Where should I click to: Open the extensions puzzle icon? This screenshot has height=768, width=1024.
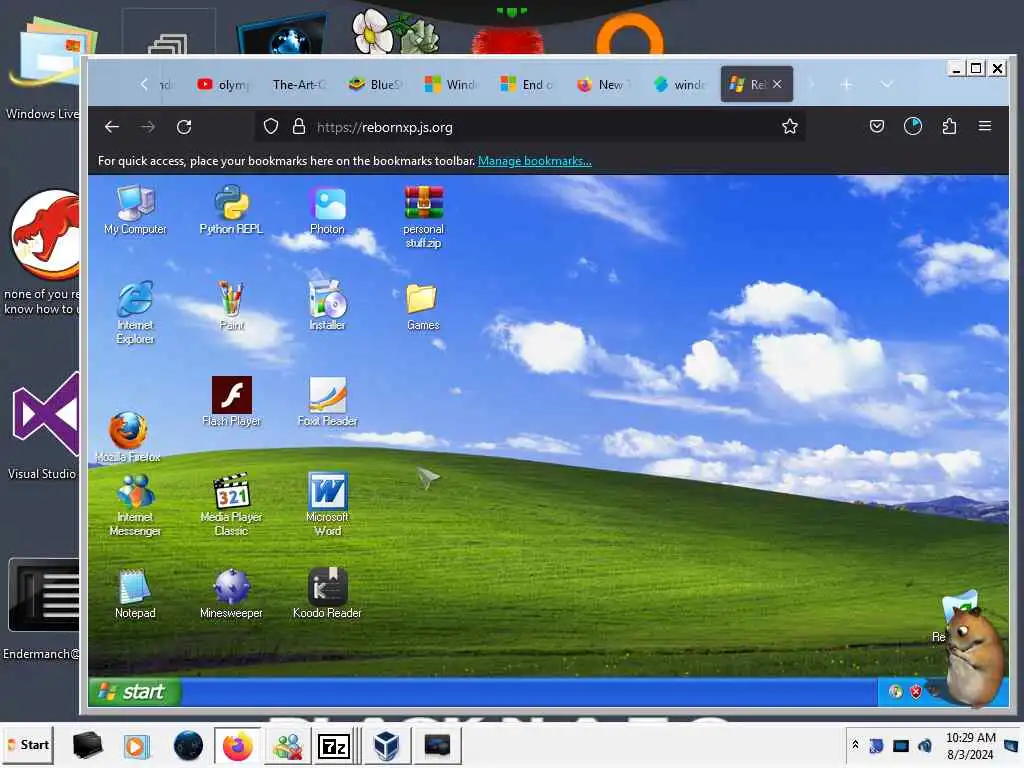pos(949,126)
